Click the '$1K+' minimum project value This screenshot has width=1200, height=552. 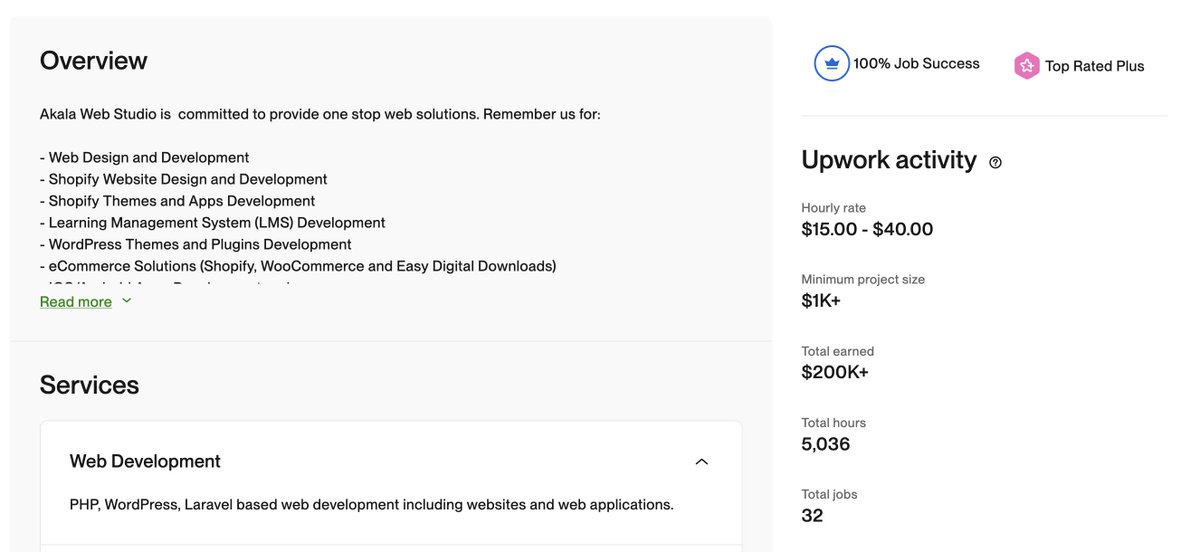tap(821, 300)
